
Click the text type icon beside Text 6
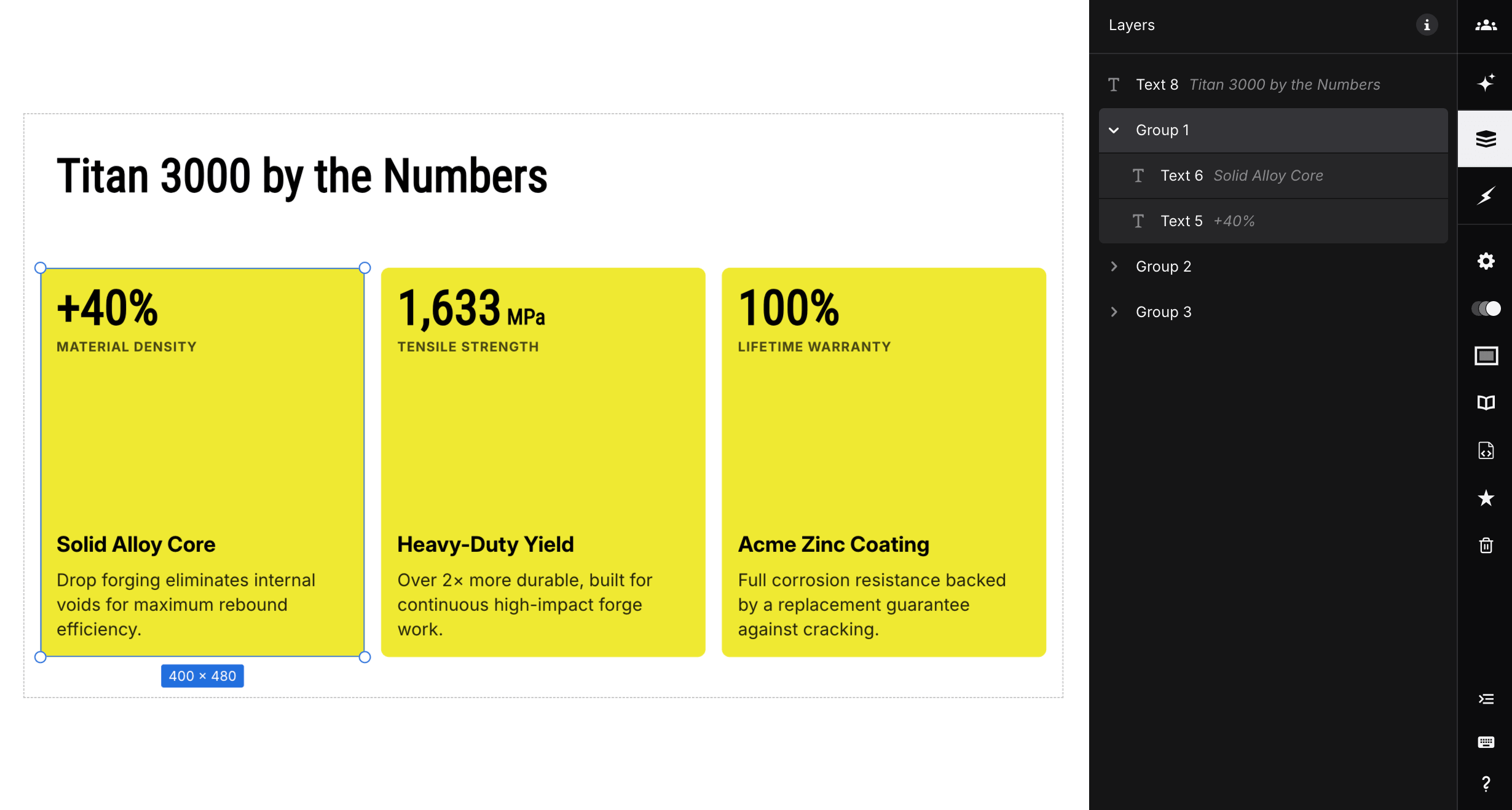click(x=1138, y=176)
